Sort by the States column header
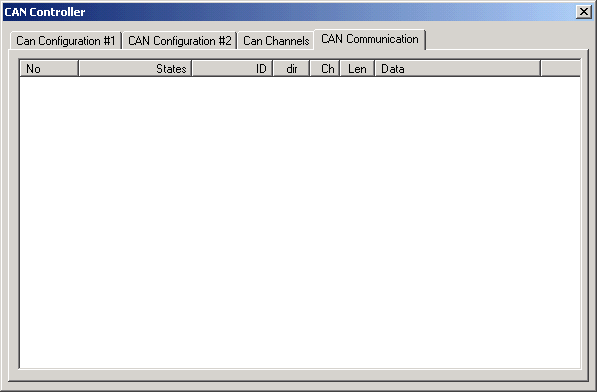 point(135,69)
